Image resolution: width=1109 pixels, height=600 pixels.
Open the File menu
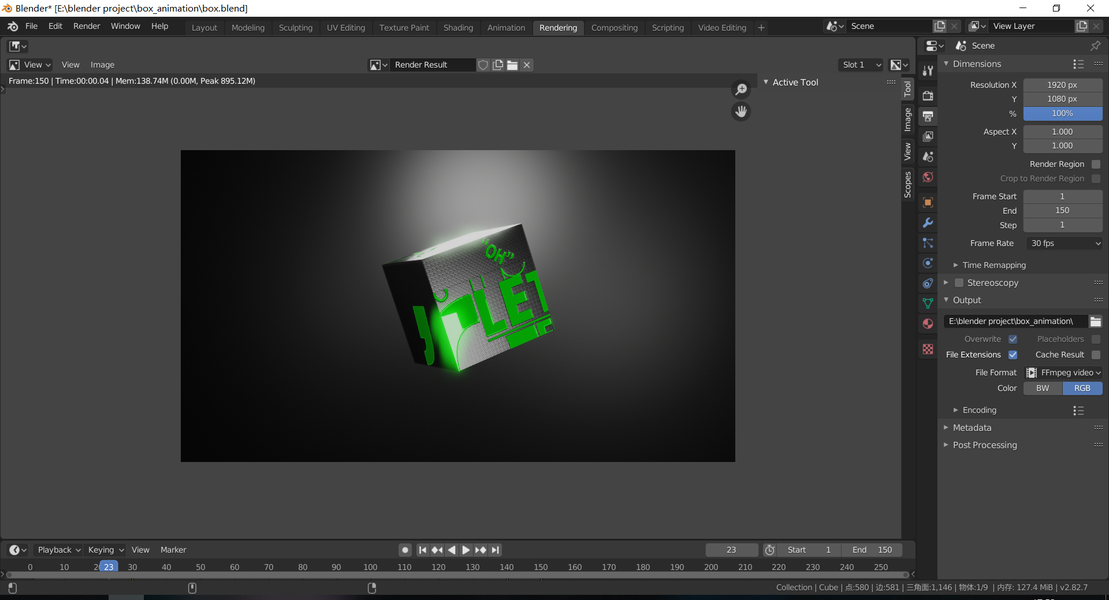[31, 26]
